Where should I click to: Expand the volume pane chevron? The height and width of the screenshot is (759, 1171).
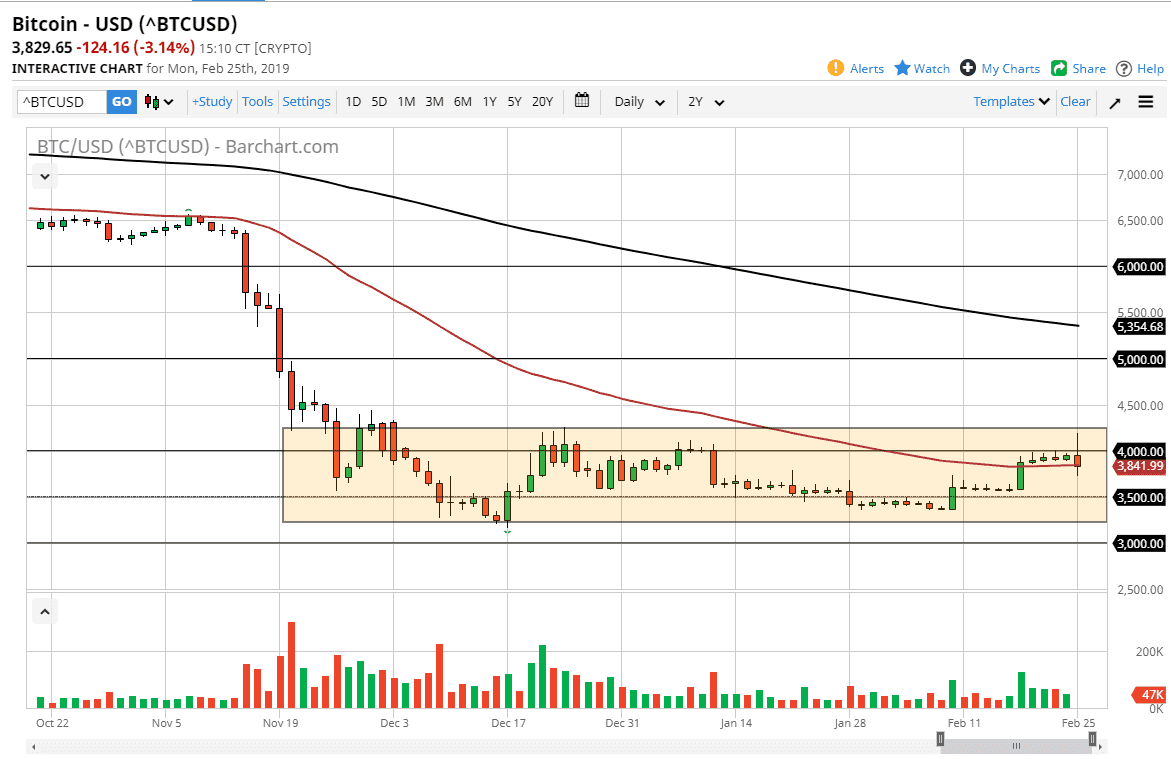[44, 610]
